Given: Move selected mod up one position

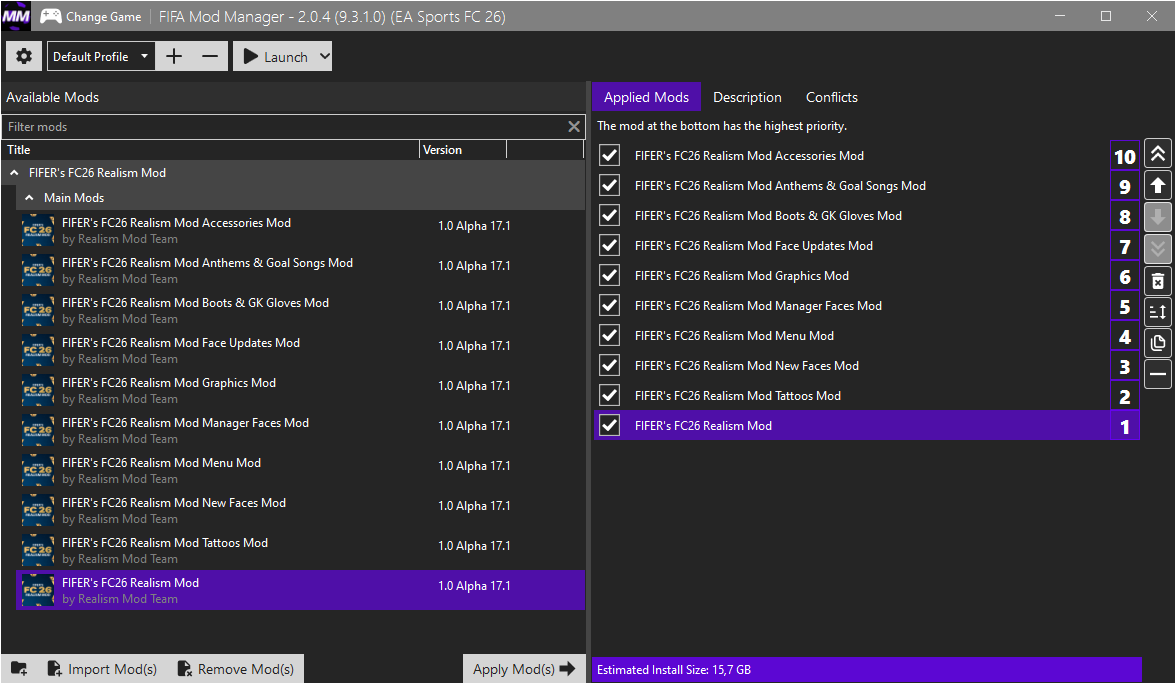Looking at the screenshot, I should coord(1158,186).
